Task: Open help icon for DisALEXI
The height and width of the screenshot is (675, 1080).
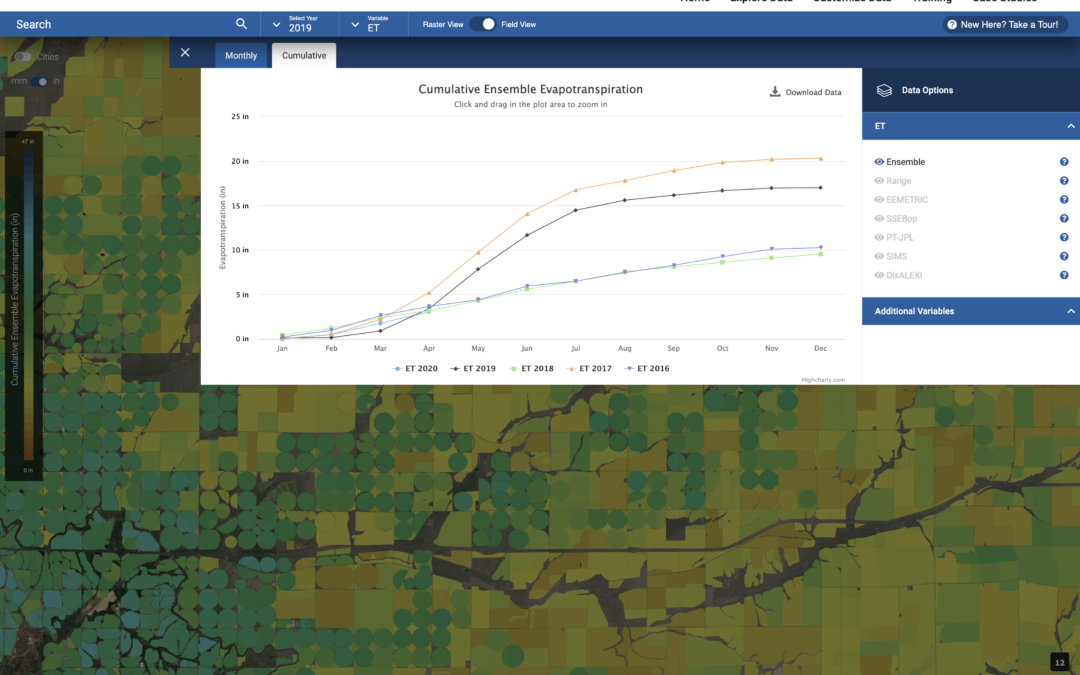Action: (x=1064, y=275)
